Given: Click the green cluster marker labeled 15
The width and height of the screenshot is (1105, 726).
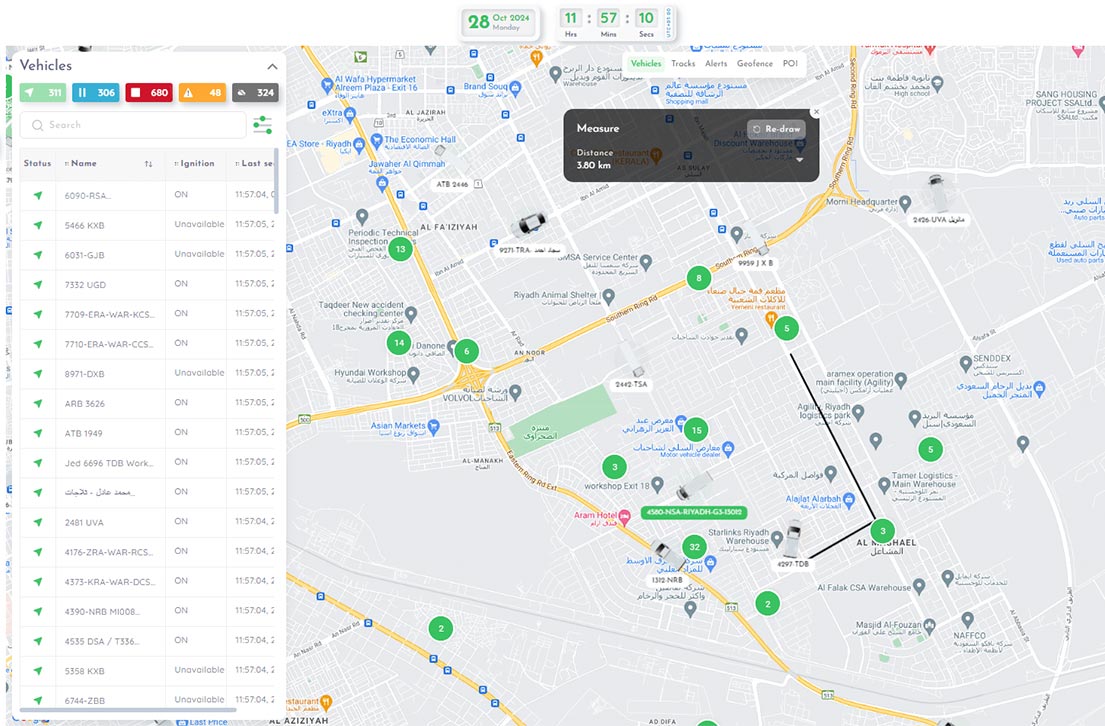Looking at the screenshot, I should point(696,429).
